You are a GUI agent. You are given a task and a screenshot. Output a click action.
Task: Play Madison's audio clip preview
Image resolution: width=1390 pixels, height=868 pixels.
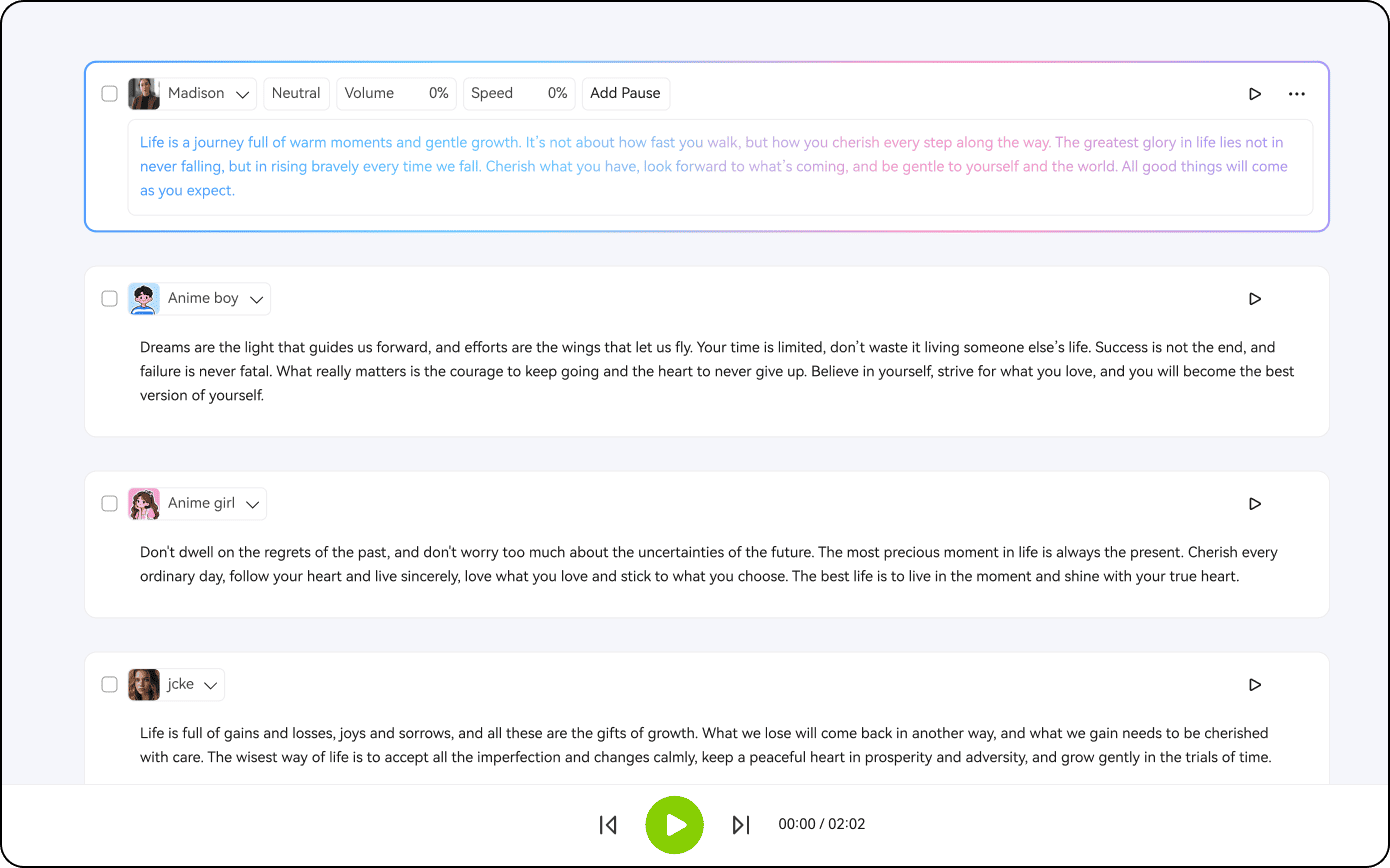(1255, 93)
